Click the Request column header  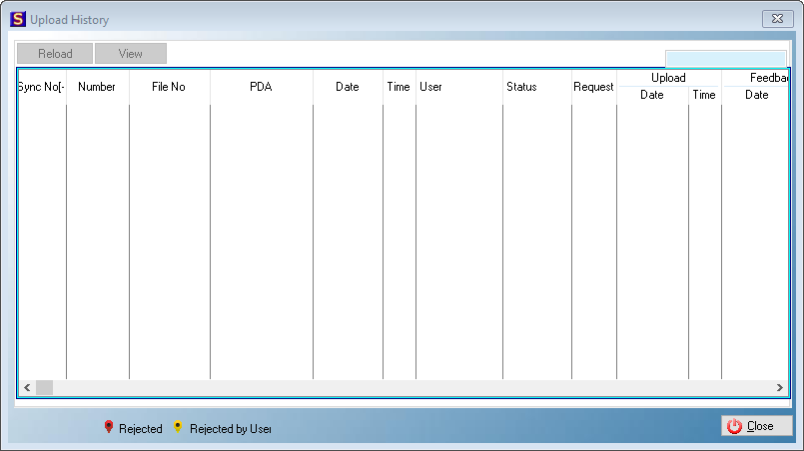click(593, 87)
